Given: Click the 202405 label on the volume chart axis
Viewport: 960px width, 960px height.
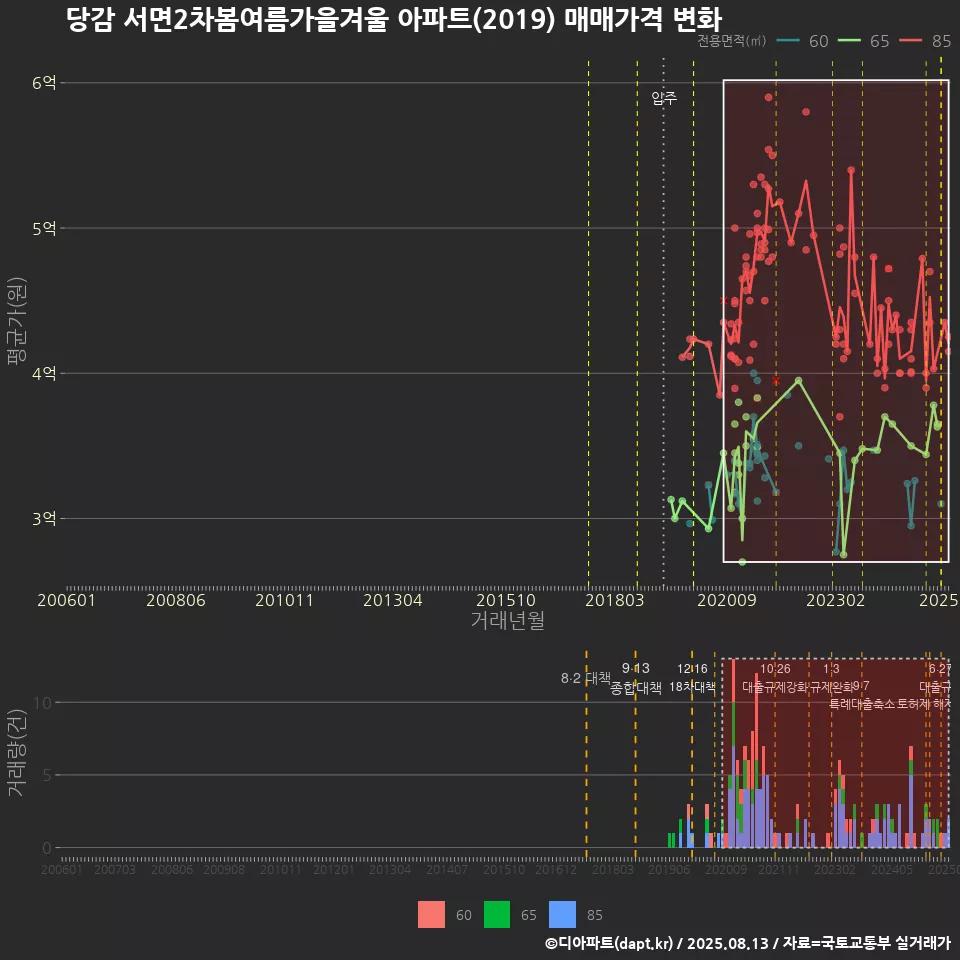Looking at the screenshot, I should click(x=891, y=869).
